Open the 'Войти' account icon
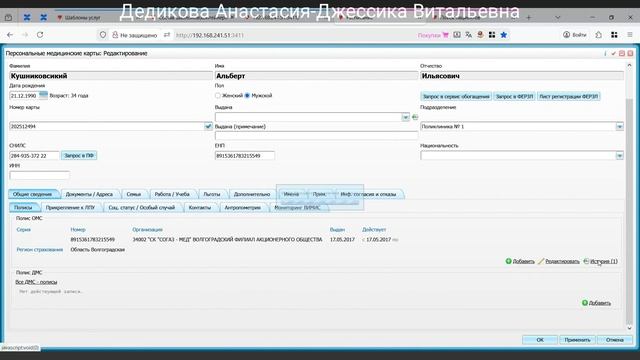Viewport: 640px width, 360px height. pos(566,35)
